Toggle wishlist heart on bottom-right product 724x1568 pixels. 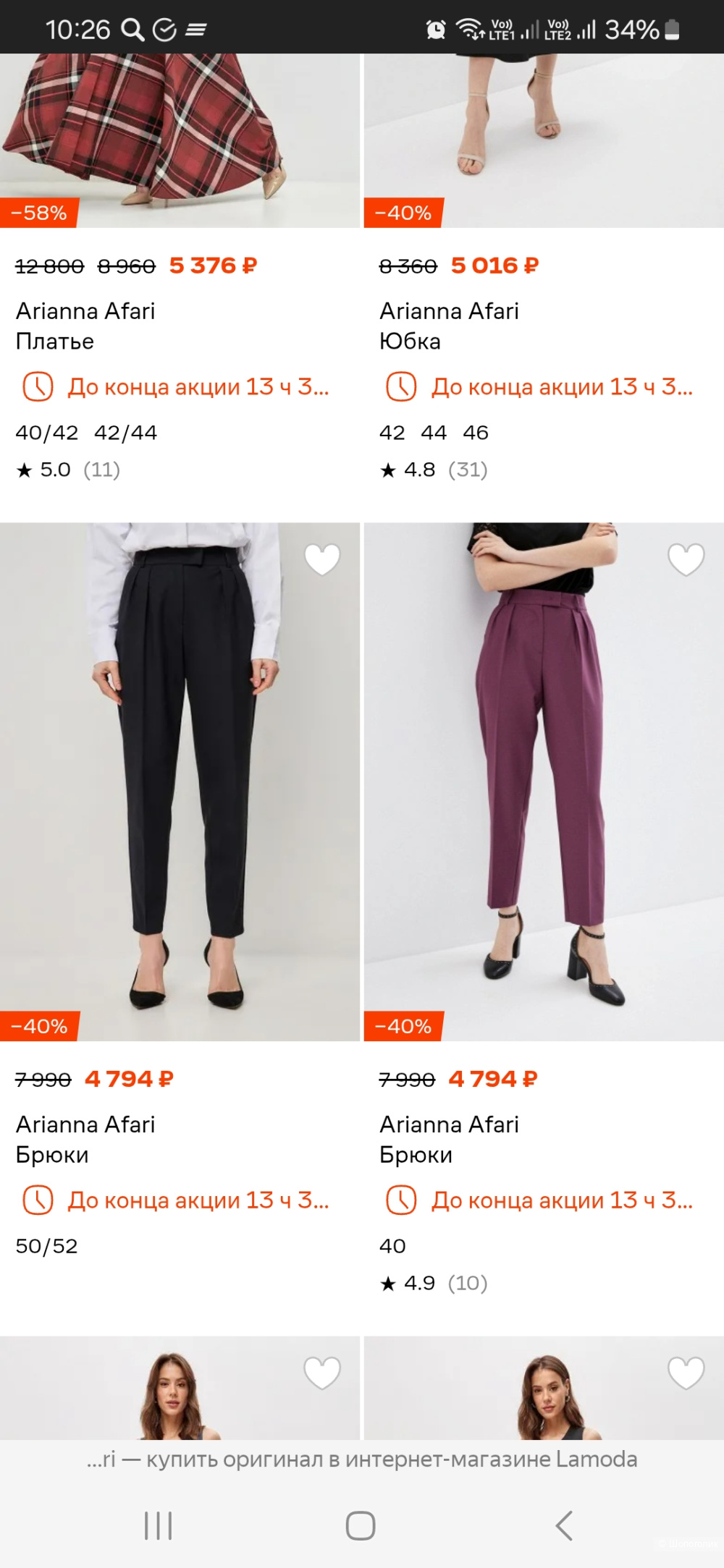coord(686,1373)
